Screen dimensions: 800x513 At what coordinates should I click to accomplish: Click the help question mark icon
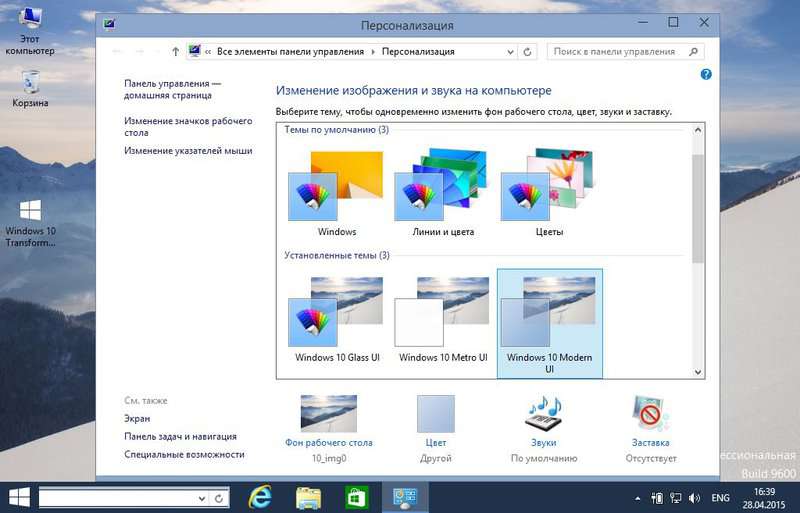(x=706, y=75)
